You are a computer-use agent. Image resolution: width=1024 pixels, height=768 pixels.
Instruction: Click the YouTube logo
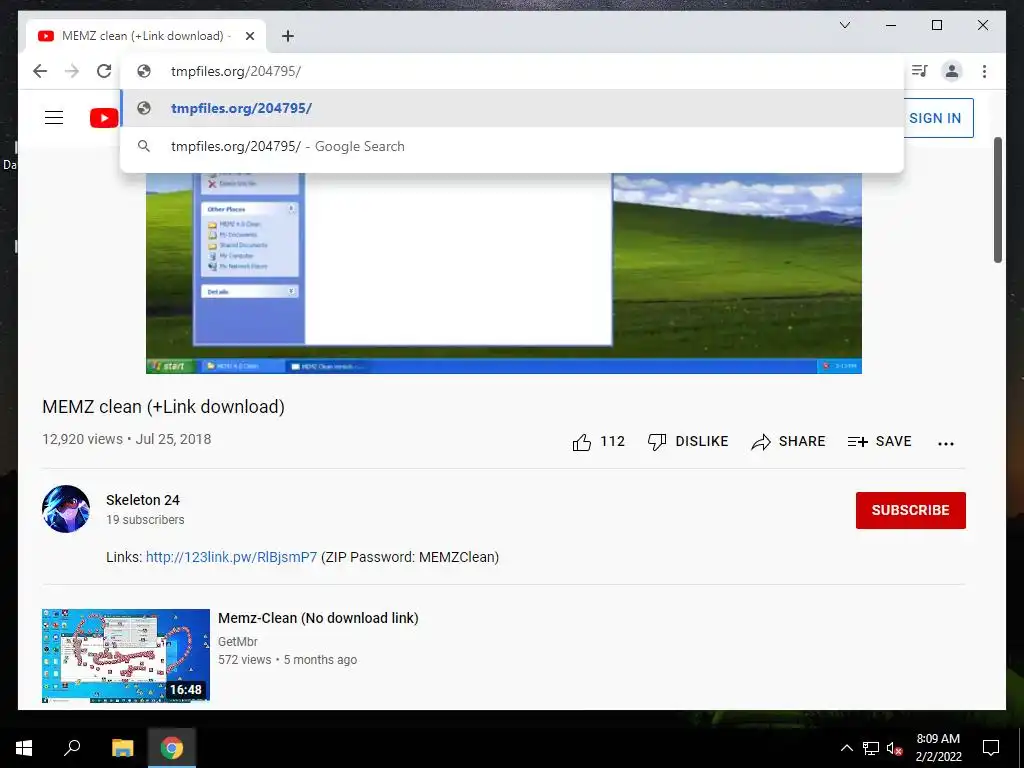104,118
